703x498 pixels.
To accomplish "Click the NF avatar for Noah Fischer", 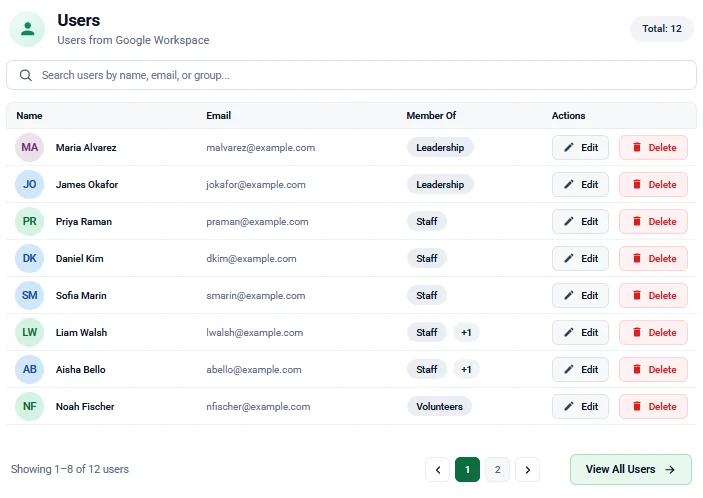I will [x=30, y=407].
